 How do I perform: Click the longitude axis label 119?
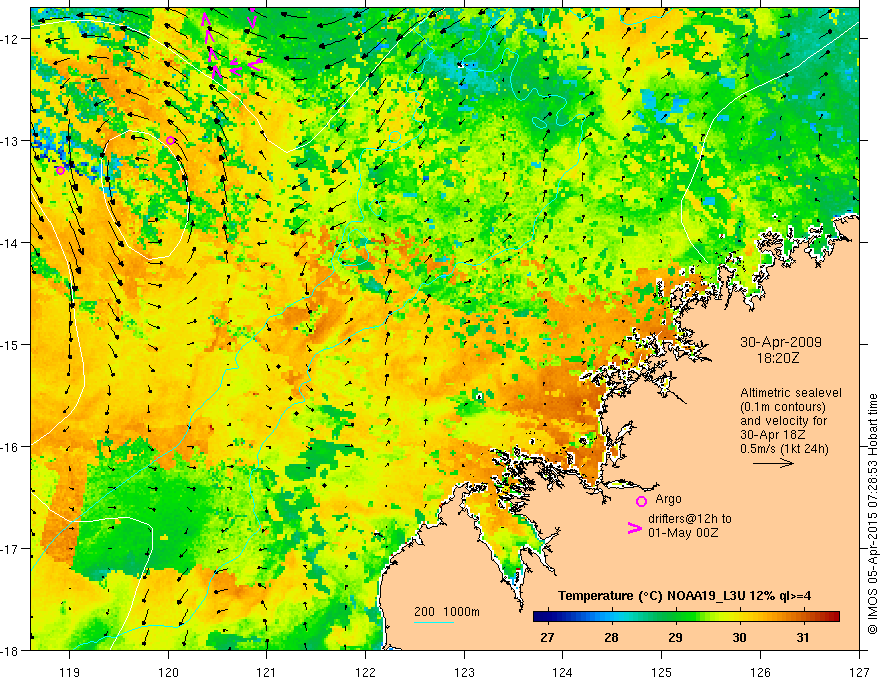point(69,672)
